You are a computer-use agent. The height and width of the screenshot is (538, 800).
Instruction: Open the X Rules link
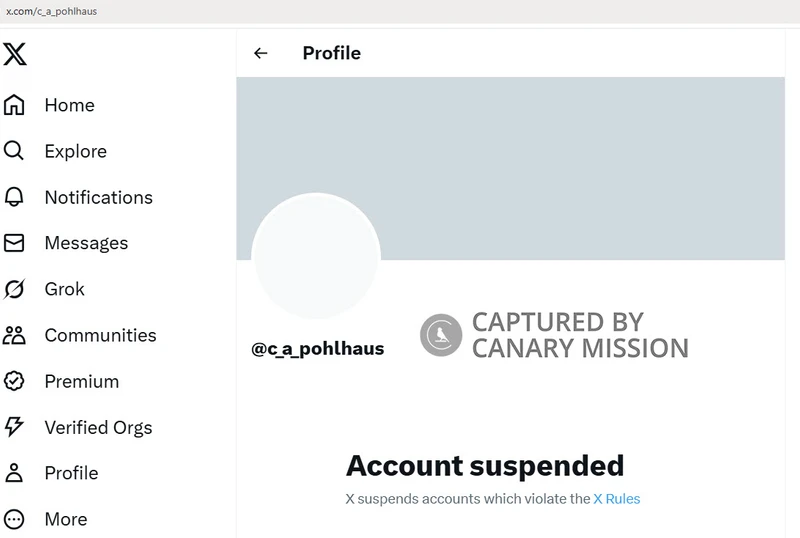[x=616, y=499]
